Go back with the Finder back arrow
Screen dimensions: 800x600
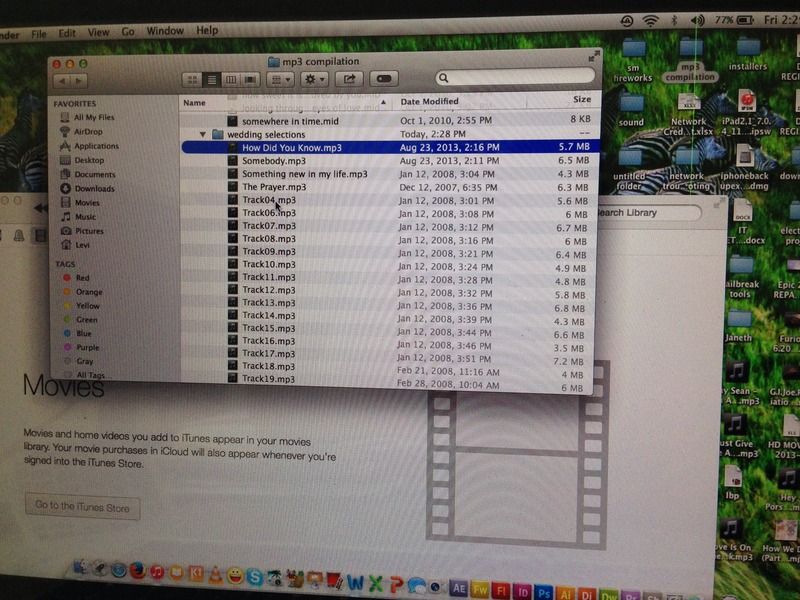pyautogui.click(x=62, y=79)
